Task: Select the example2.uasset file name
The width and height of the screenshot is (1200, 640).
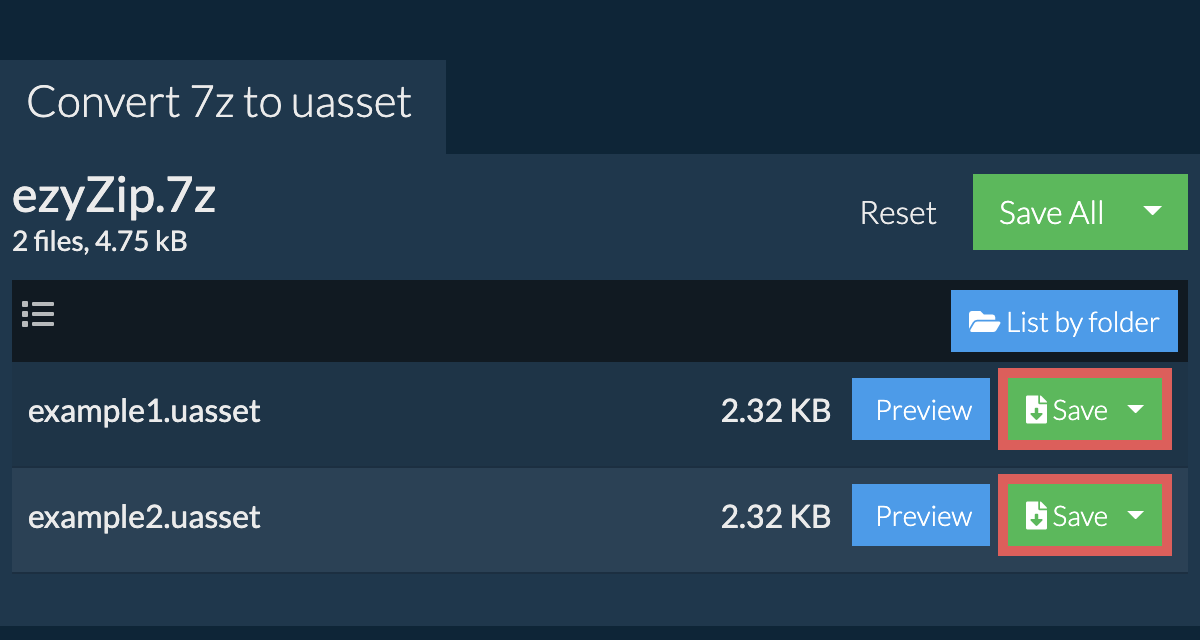Action: (x=144, y=517)
